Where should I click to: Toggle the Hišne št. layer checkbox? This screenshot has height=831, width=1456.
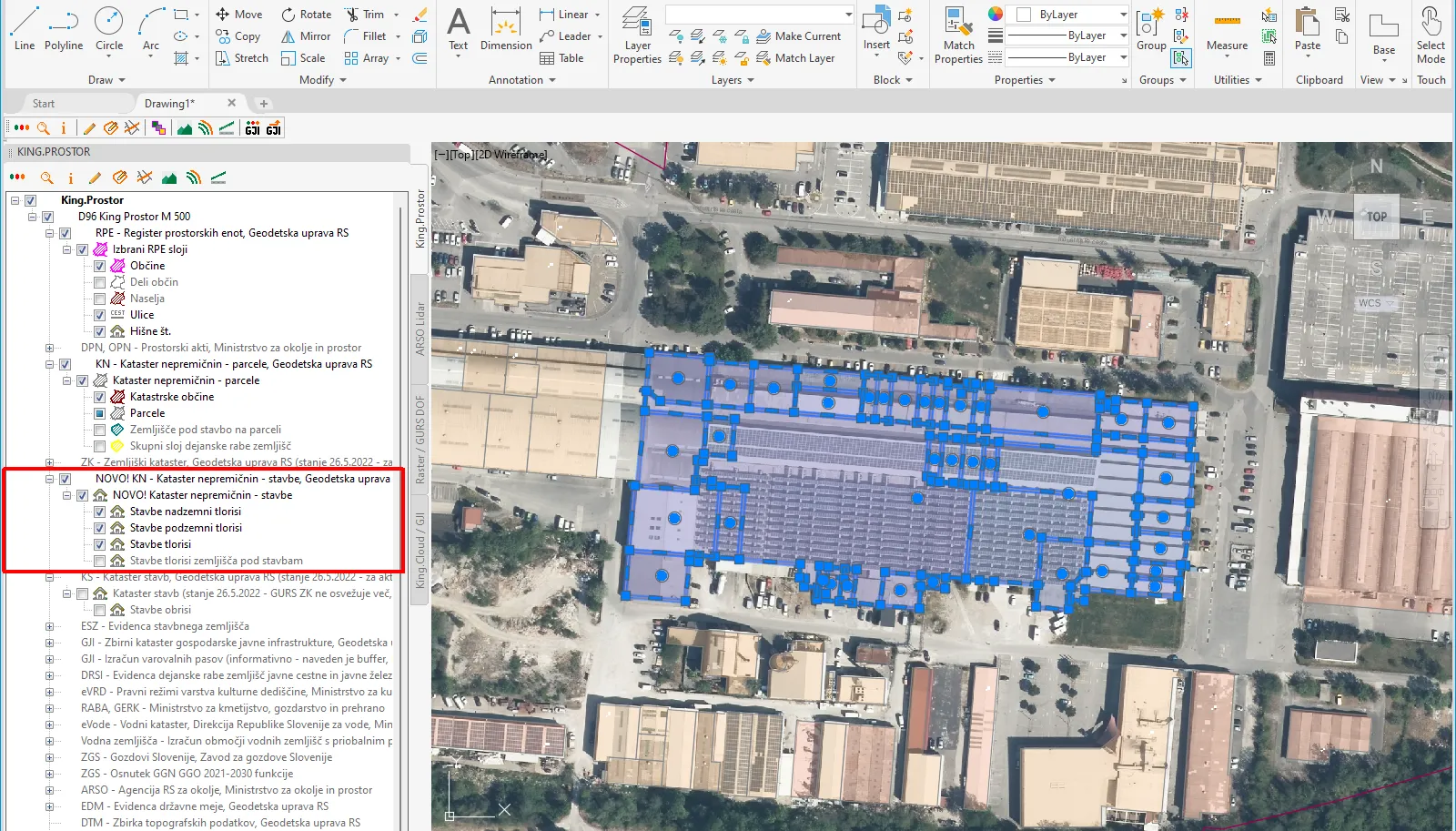[x=100, y=331]
